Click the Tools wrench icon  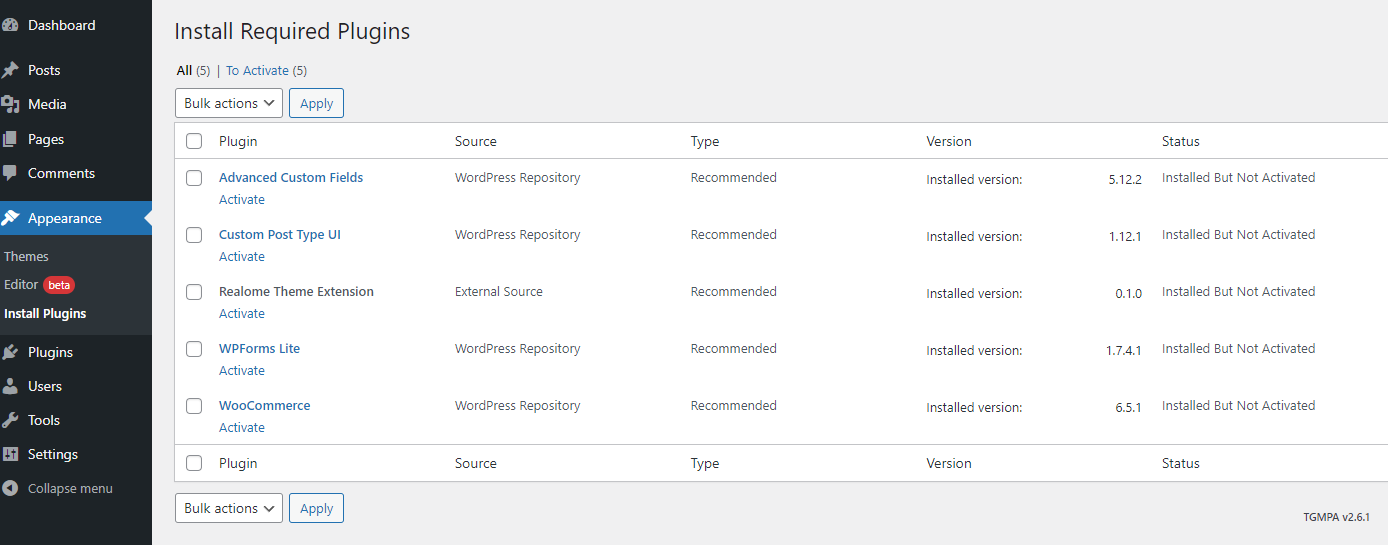click(10, 420)
